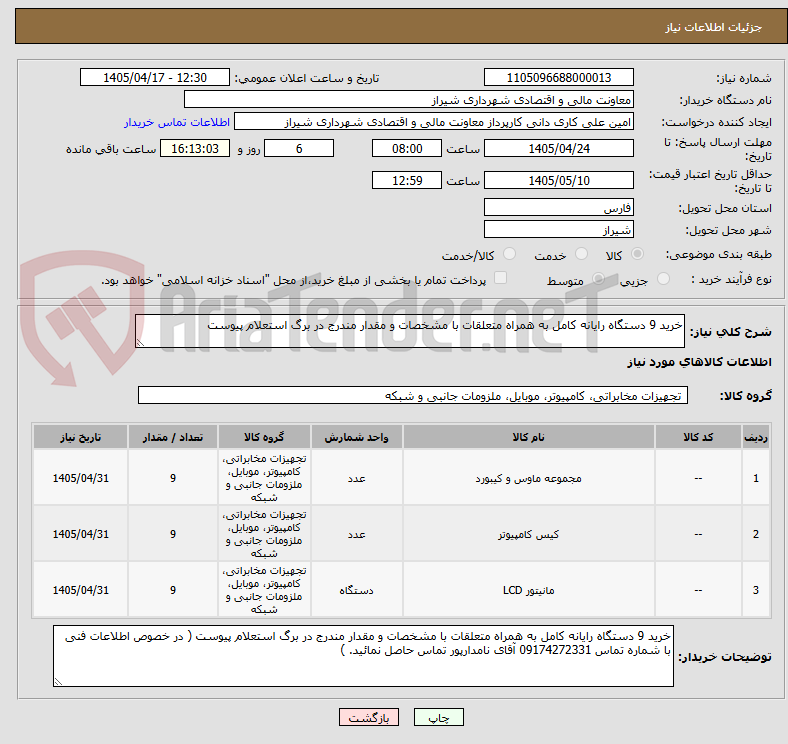Click the delivery city field شیراز
Screen dimensions: 788x744
click(x=558, y=229)
